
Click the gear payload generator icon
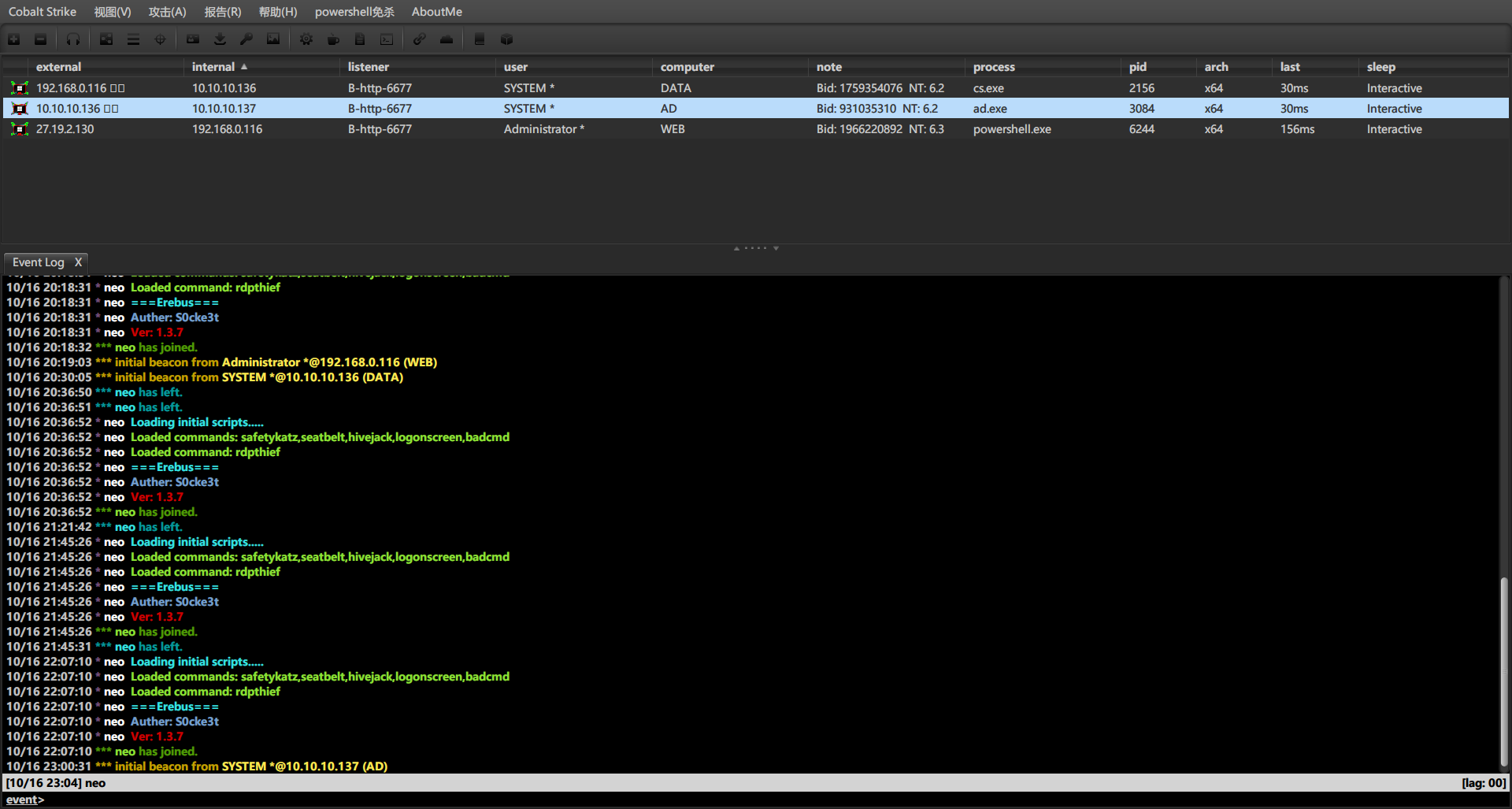[306, 39]
